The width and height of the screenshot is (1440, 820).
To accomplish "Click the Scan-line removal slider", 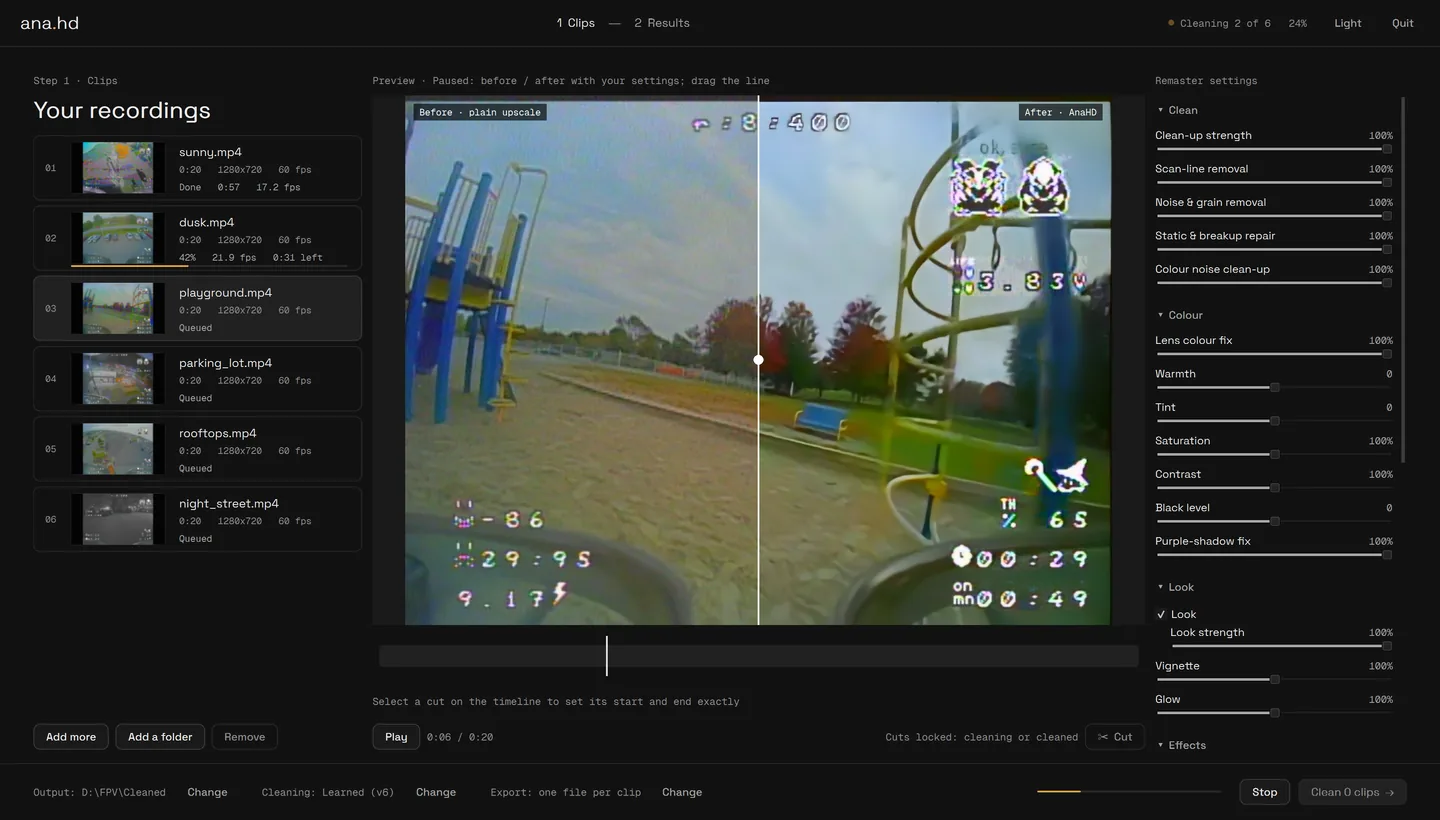I will click(x=1273, y=182).
